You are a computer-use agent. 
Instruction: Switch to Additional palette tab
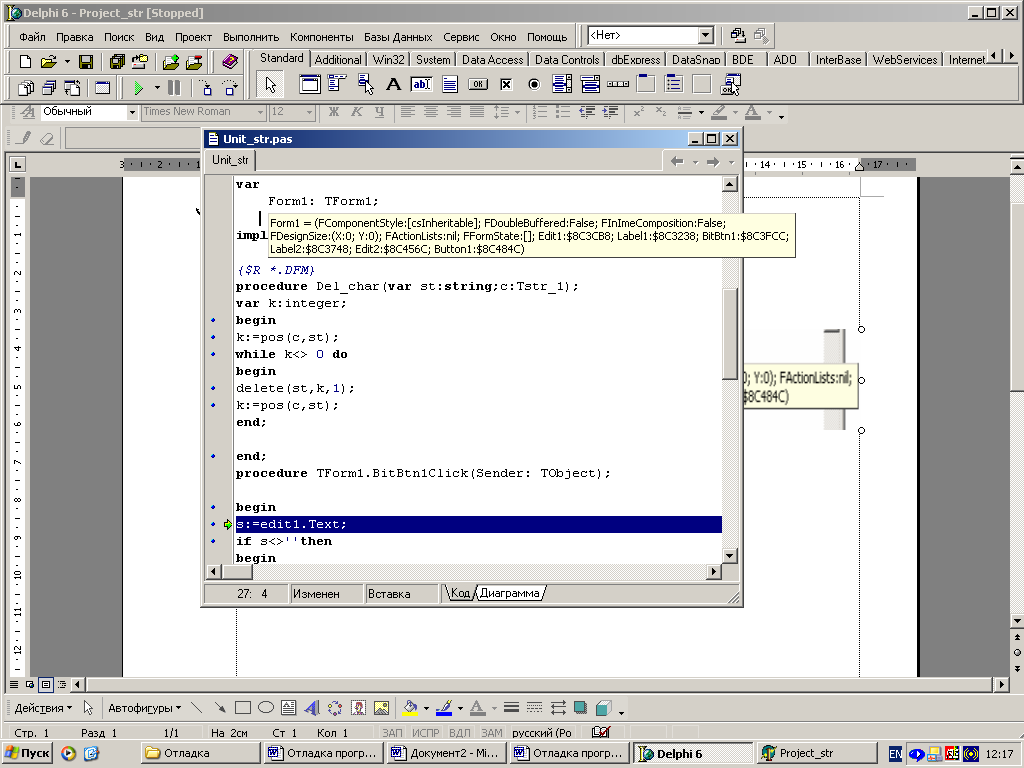click(338, 59)
